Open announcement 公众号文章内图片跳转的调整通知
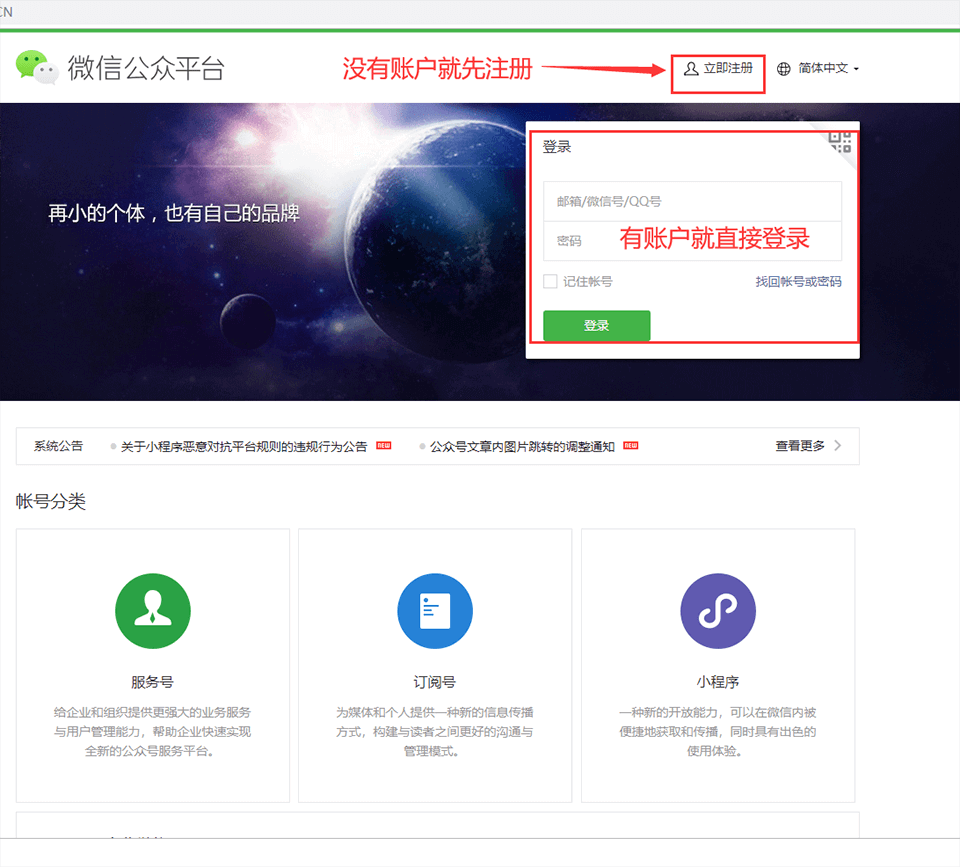960x867 pixels. pyautogui.click(x=522, y=446)
